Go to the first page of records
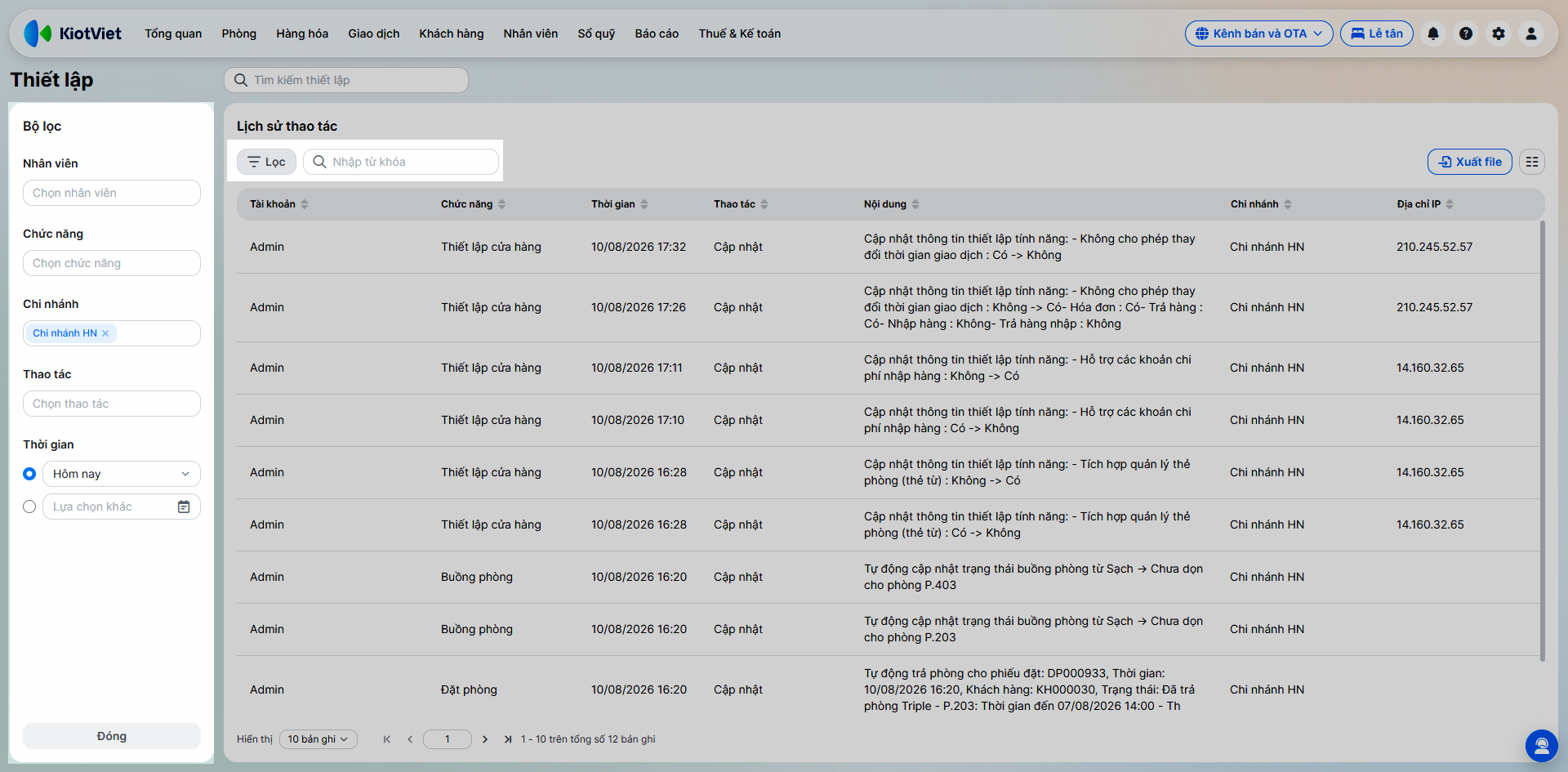Image resolution: width=1568 pixels, height=772 pixels. tap(387, 739)
